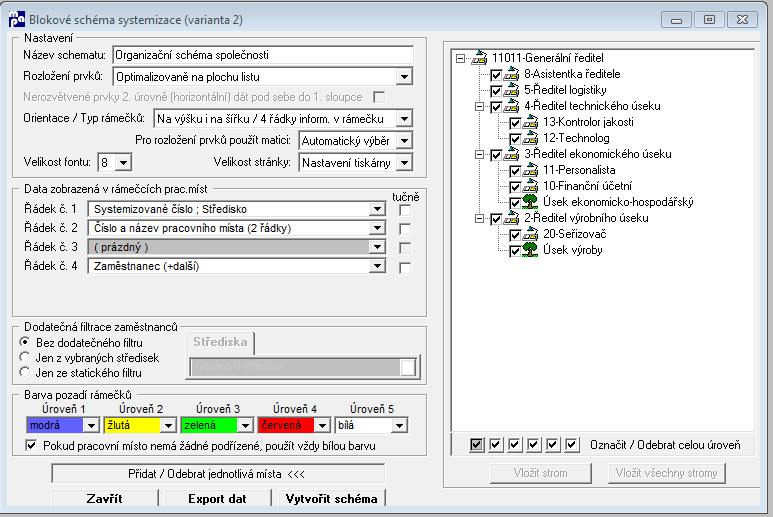Viewport: 773px width, 517px height.
Task: Click the Vytvořit schéma button
Action: point(331,498)
